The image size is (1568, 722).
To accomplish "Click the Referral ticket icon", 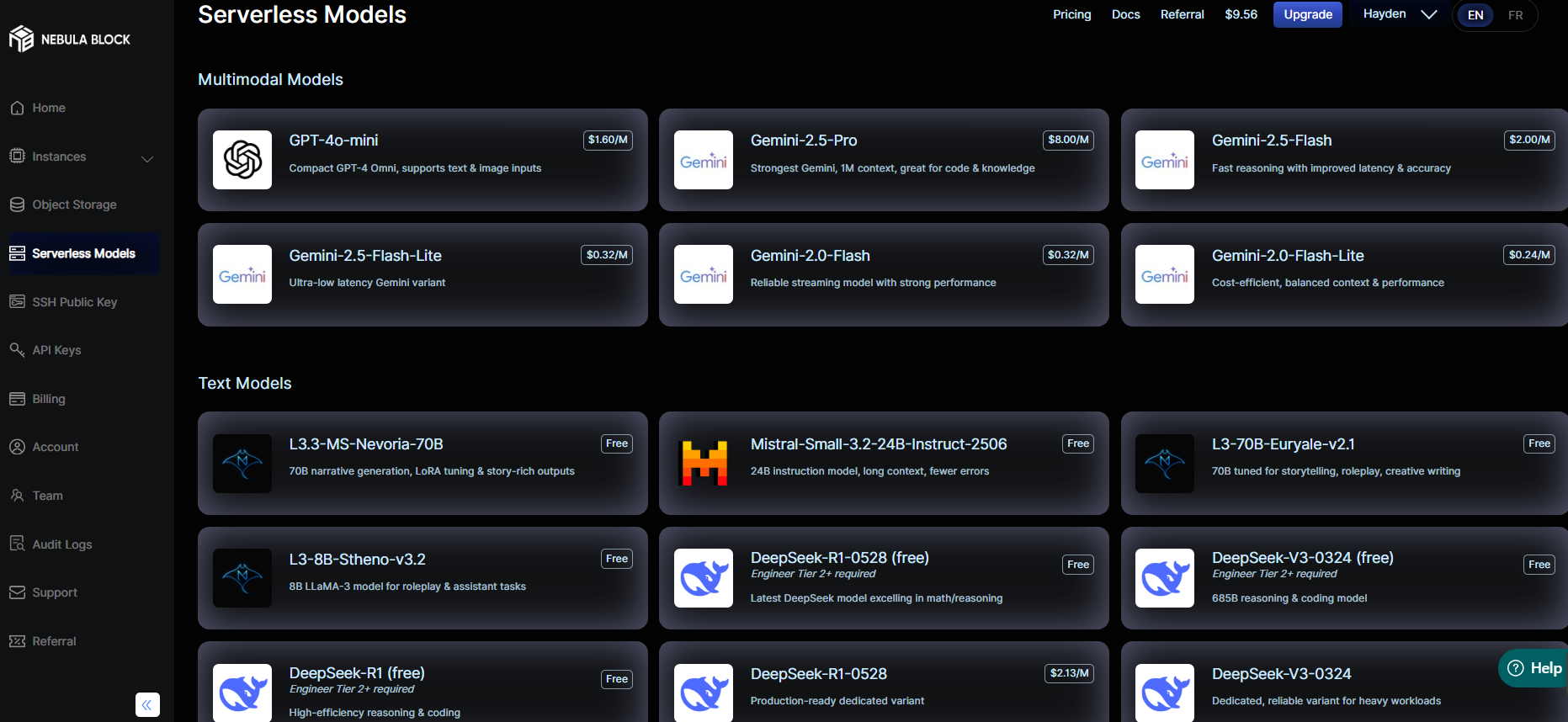I will click(17, 641).
